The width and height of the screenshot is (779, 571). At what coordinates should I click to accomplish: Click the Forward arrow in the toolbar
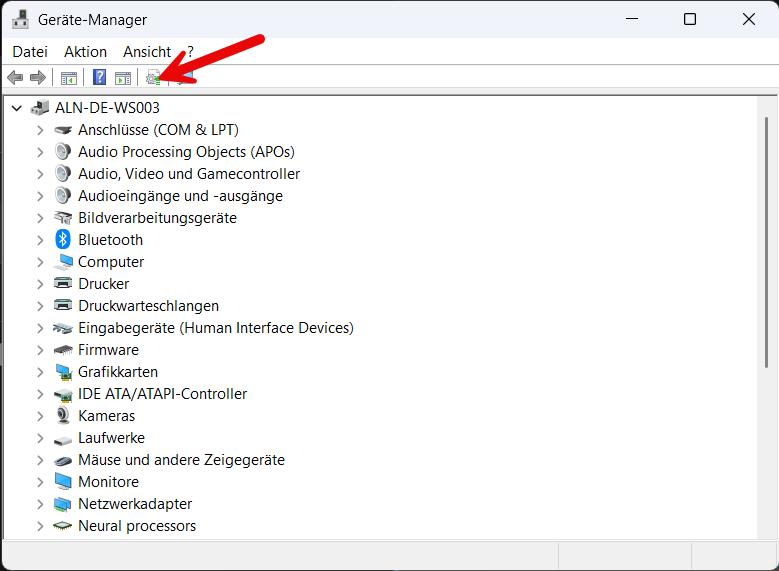38,78
